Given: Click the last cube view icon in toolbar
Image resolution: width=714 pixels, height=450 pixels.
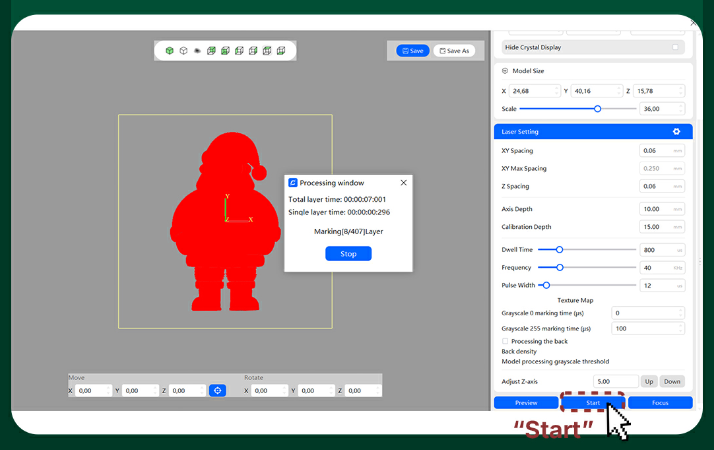Looking at the screenshot, I should pos(281,51).
